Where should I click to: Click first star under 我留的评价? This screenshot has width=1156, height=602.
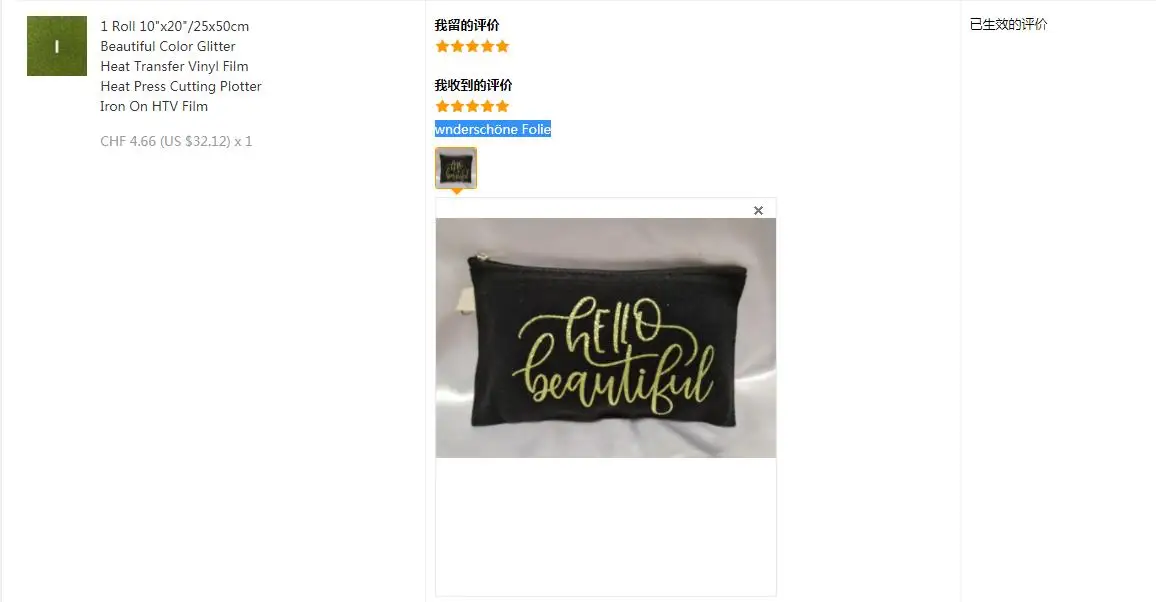pos(442,46)
